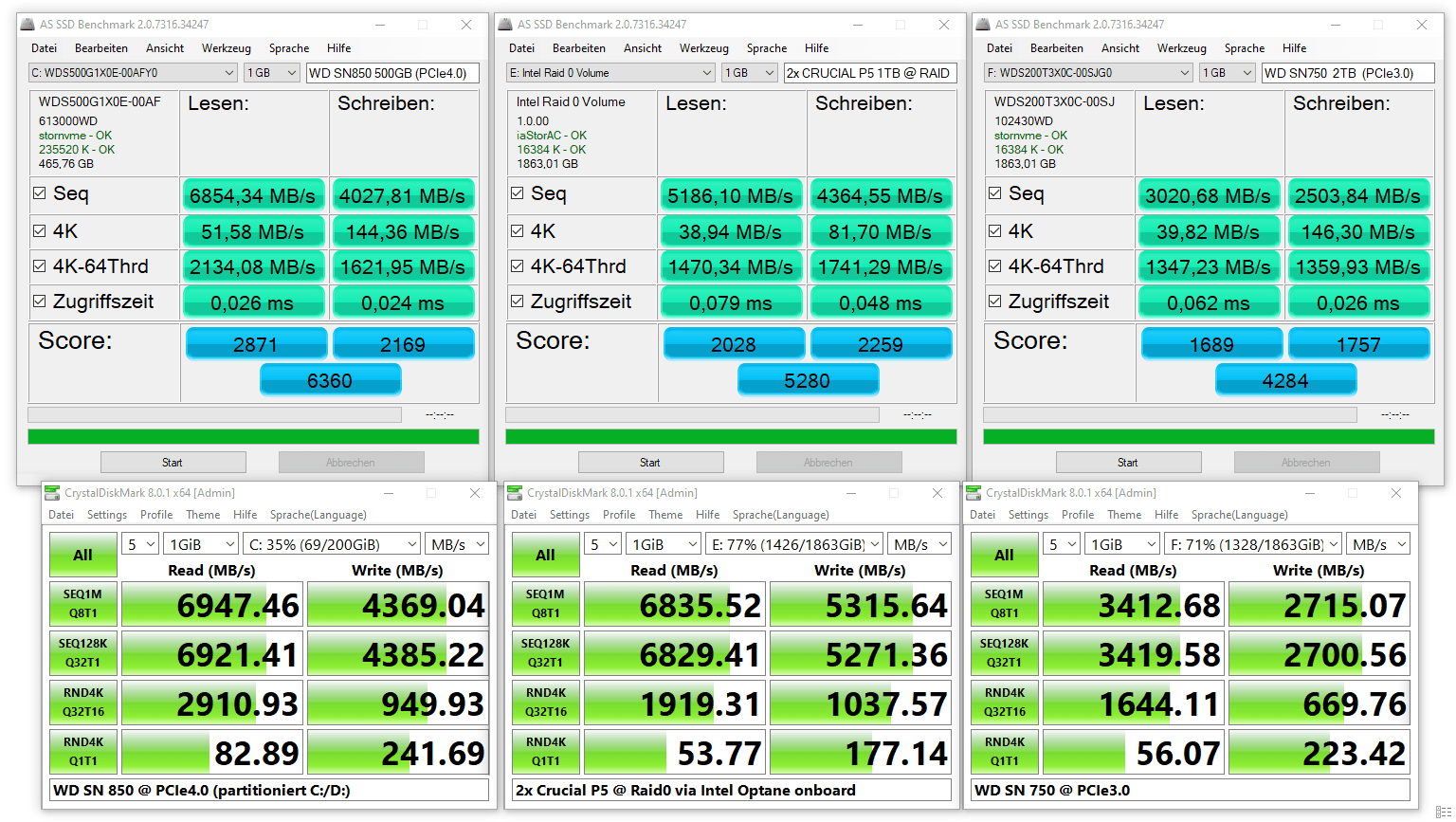Open drive dropdown showing C: WDS500G1X0E-00AFY0
1456x822 pixels.
133,73
